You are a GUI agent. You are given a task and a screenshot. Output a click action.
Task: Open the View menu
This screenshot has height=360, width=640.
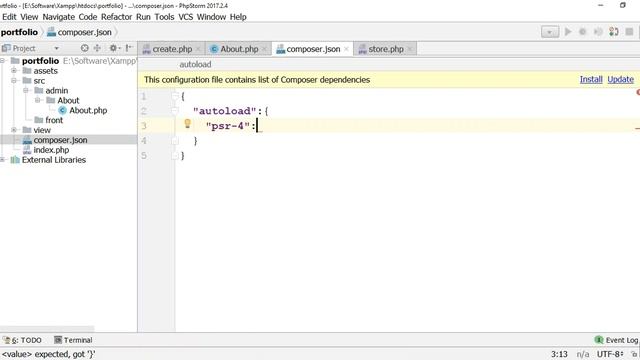tap(29, 17)
